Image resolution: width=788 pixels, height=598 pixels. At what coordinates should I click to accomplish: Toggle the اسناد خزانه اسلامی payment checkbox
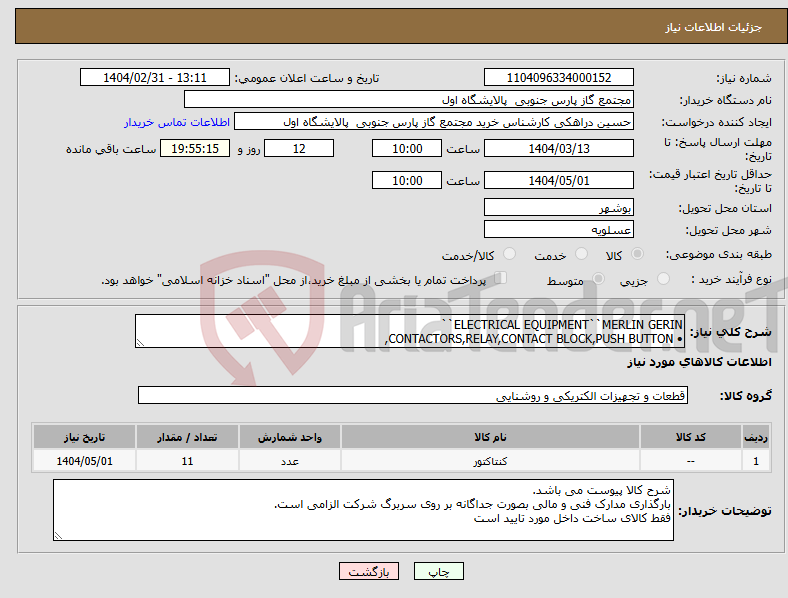pos(501,277)
